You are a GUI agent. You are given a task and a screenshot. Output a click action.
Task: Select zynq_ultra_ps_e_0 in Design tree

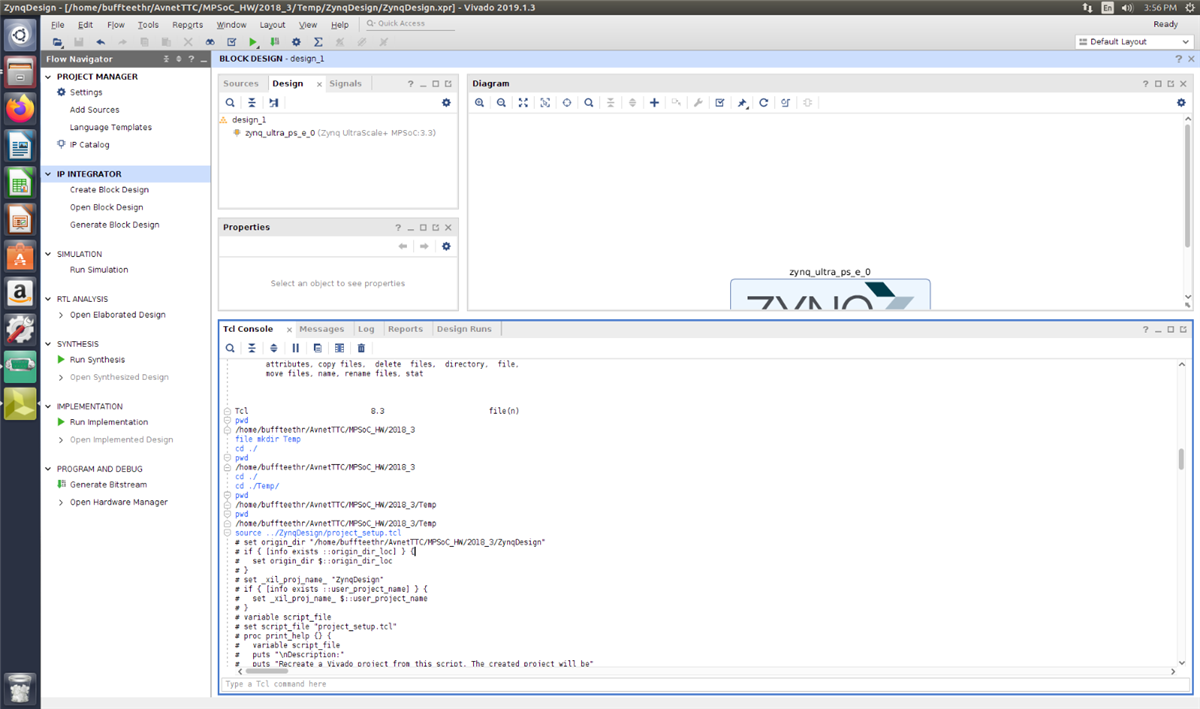(x=280, y=132)
